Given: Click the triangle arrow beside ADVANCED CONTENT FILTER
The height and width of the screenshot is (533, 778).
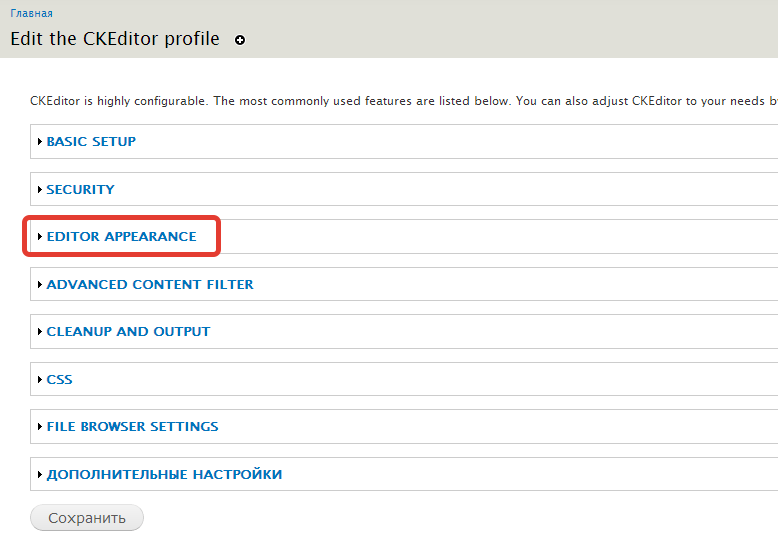Looking at the screenshot, I should pos(40,285).
